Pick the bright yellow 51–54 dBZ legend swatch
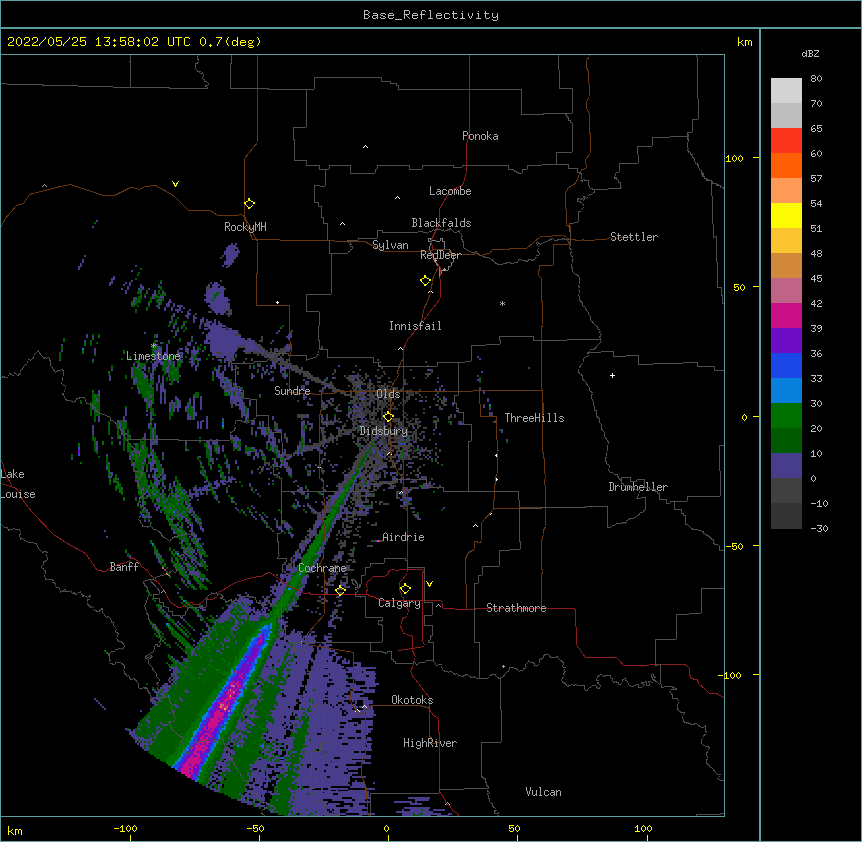Screen dimensions: 862x842 click(x=786, y=215)
